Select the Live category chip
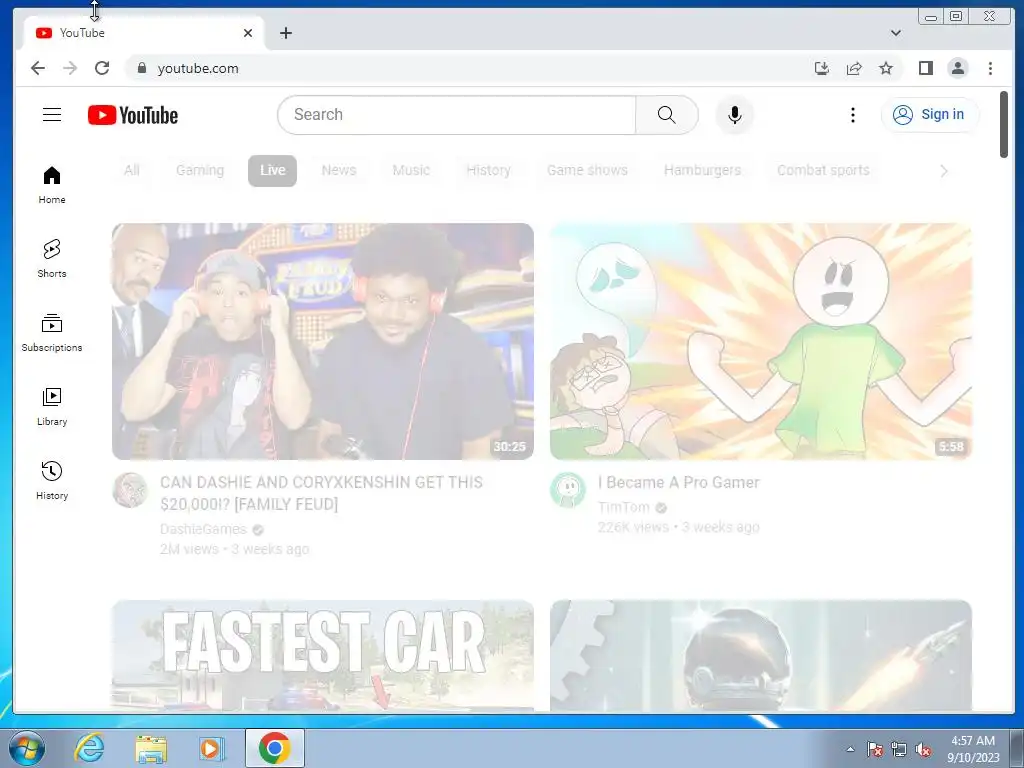Screen dimensions: 1024x768 (272, 170)
